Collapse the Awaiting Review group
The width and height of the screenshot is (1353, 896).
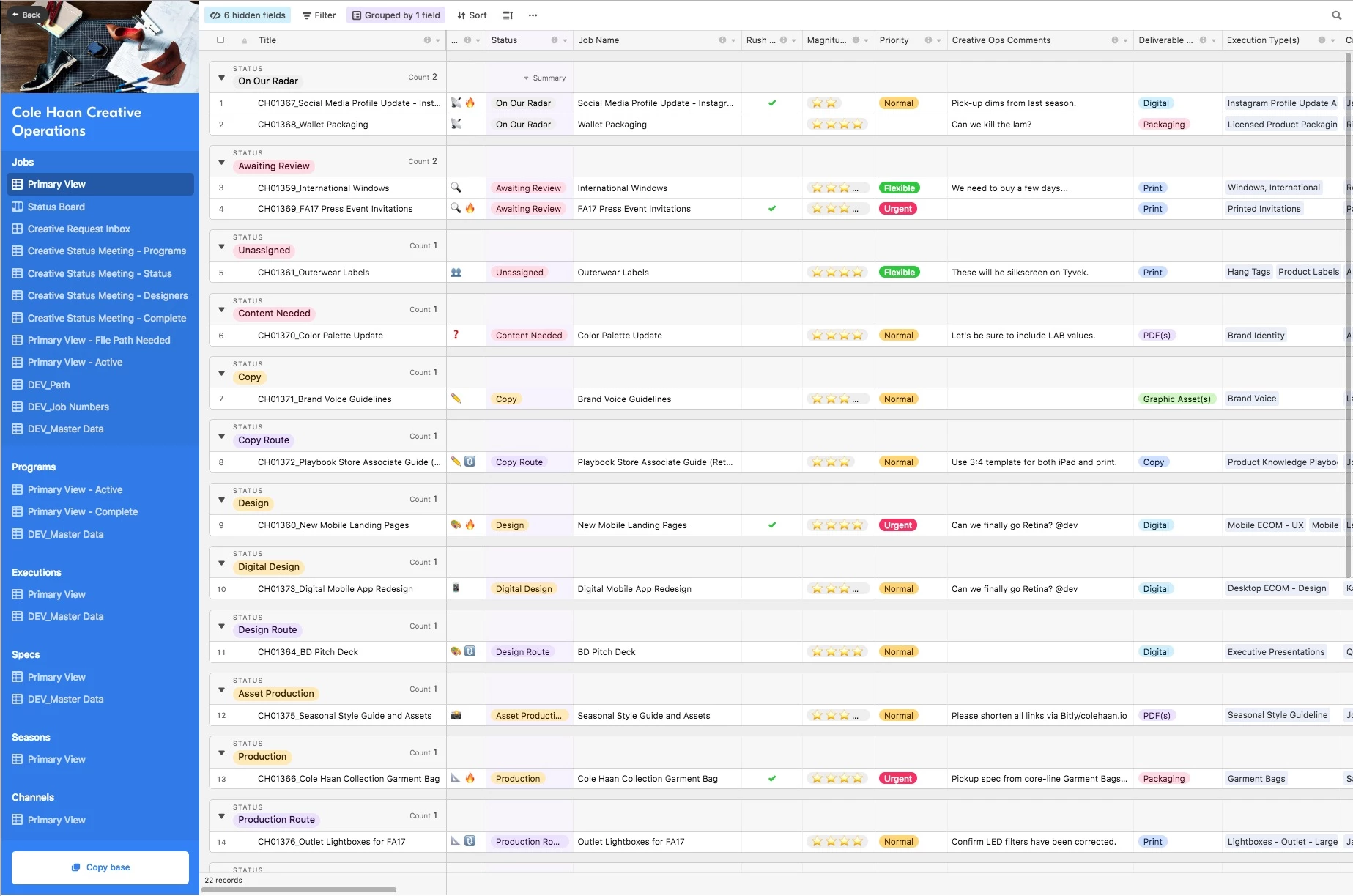(221, 161)
